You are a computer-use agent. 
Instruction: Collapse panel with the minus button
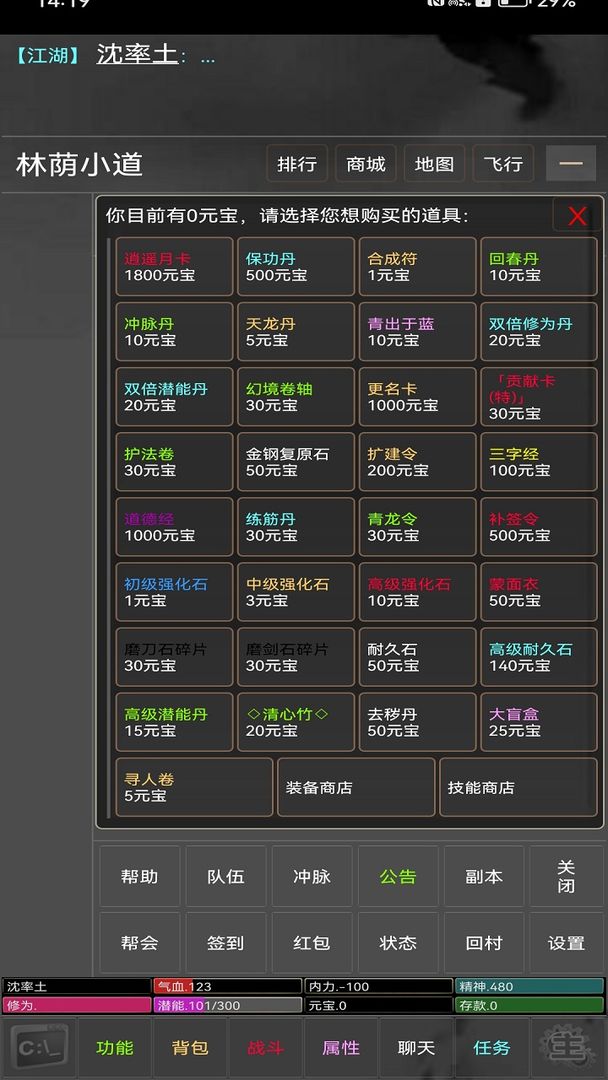coord(571,164)
